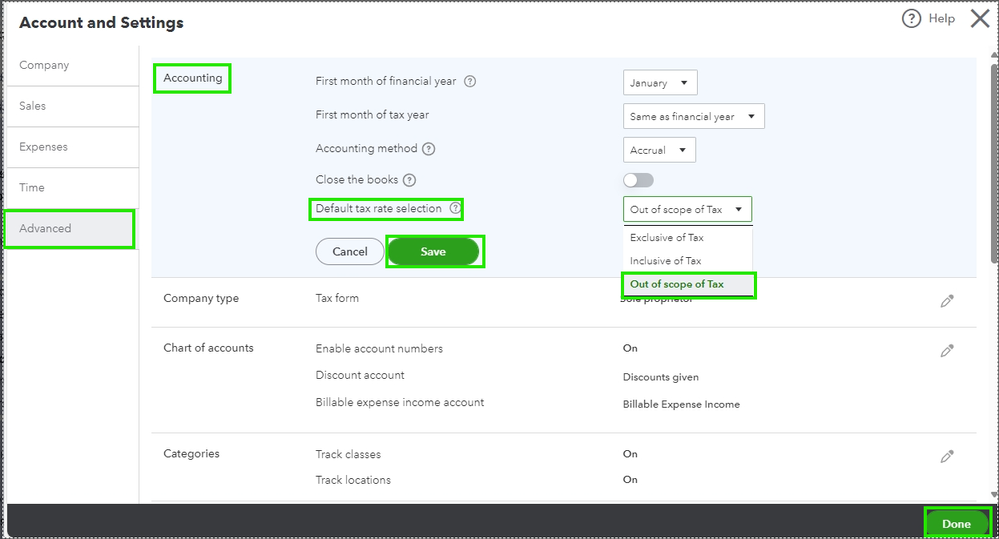The height and width of the screenshot is (539, 999).
Task: Click the Done button
Action: pyautogui.click(x=956, y=524)
